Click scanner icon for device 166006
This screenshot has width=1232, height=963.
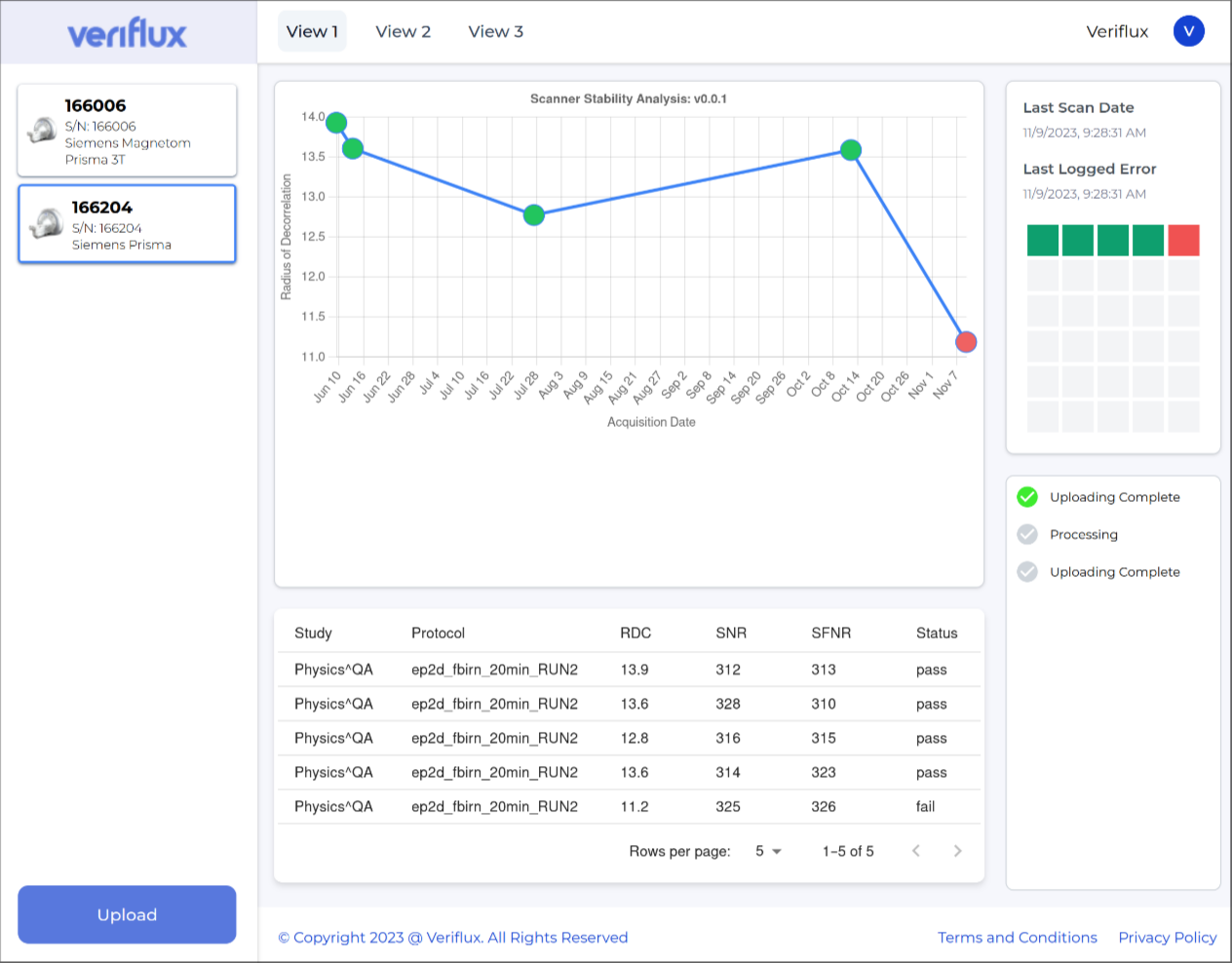(x=42, y=130)
